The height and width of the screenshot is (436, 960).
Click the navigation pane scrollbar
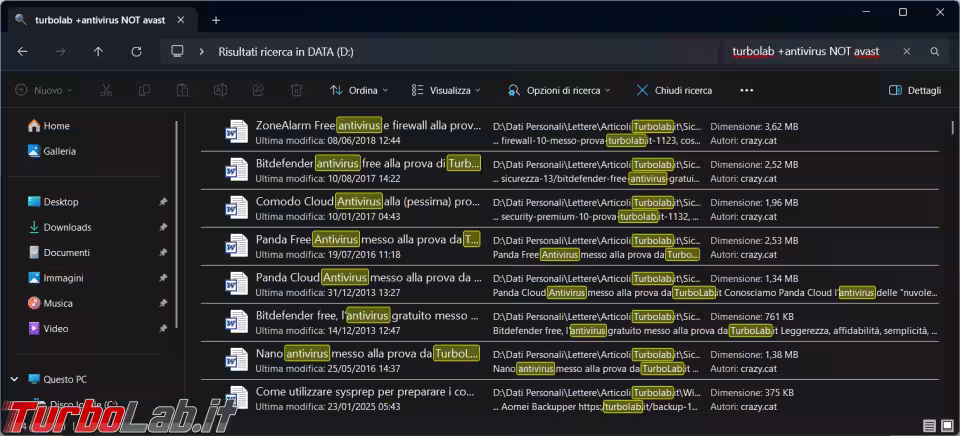pos(178,224)
